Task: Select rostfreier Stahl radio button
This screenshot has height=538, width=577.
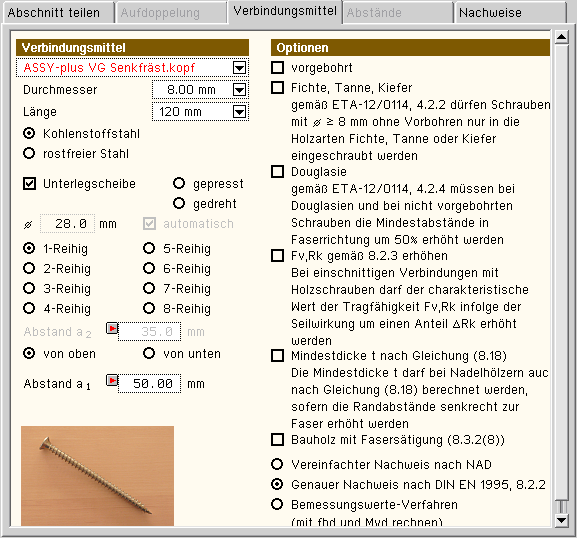Action: pyautogui.click(x=29, y=153)
